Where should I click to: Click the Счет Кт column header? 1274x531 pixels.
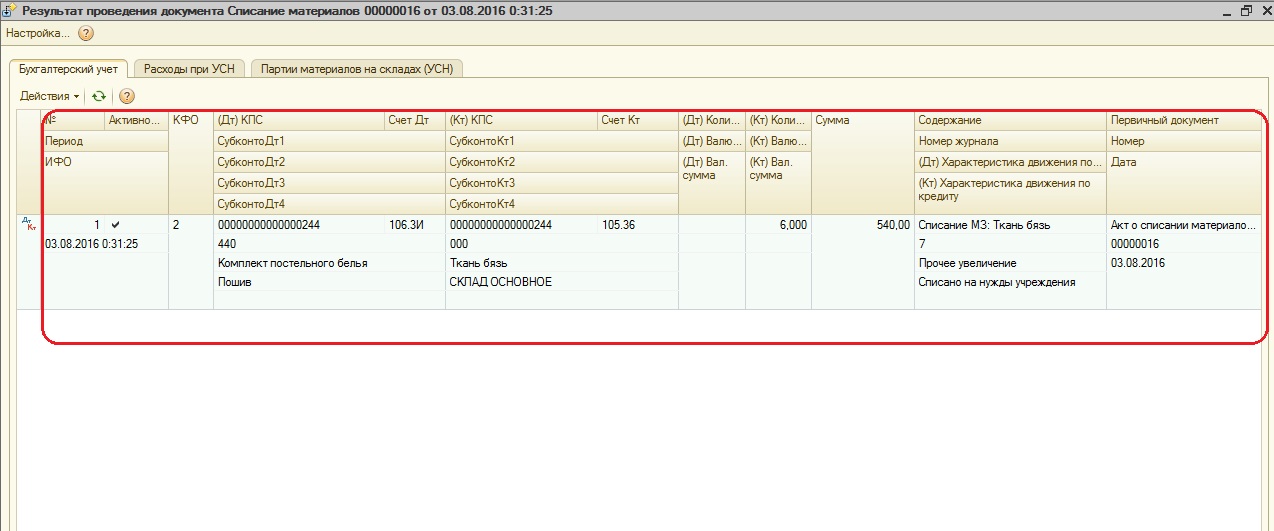tap(638, 120)
